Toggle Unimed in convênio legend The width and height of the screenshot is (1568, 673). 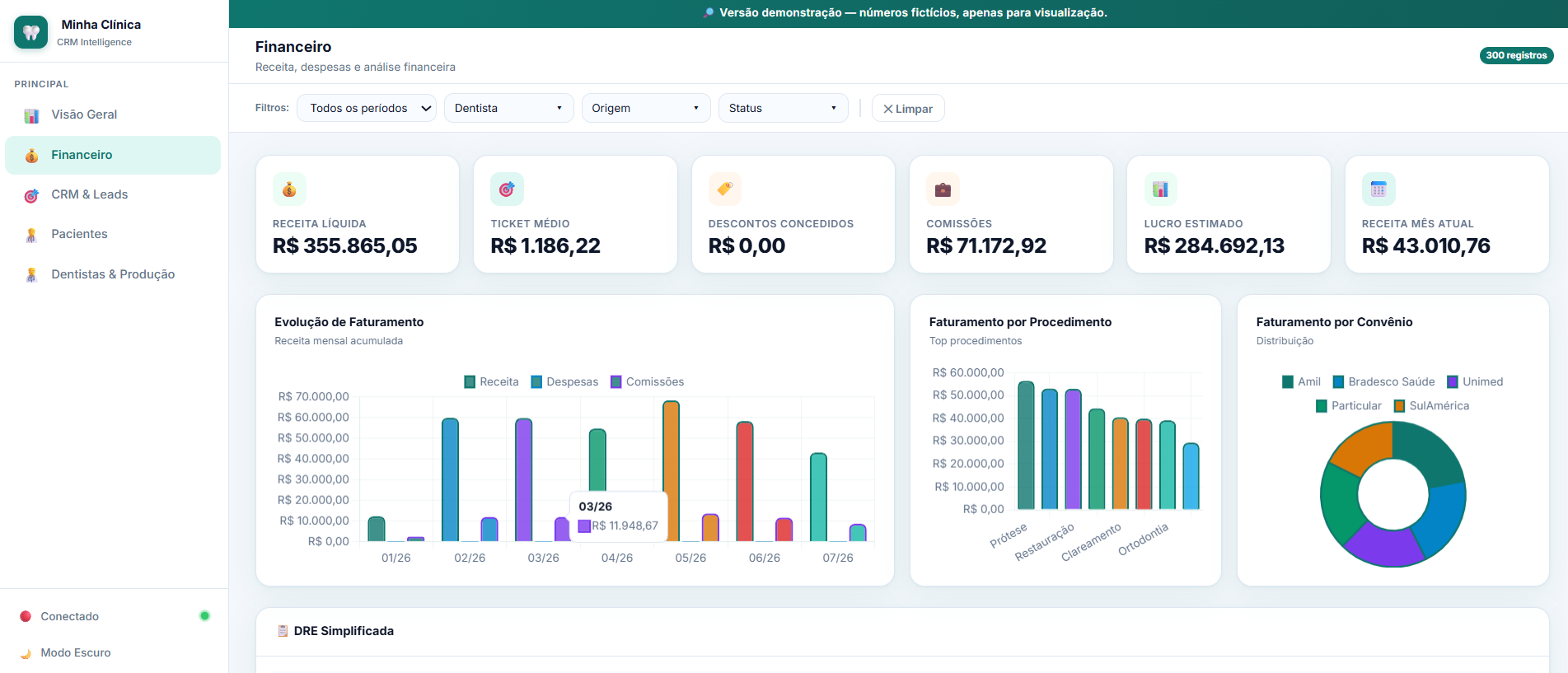point(1475,381)
